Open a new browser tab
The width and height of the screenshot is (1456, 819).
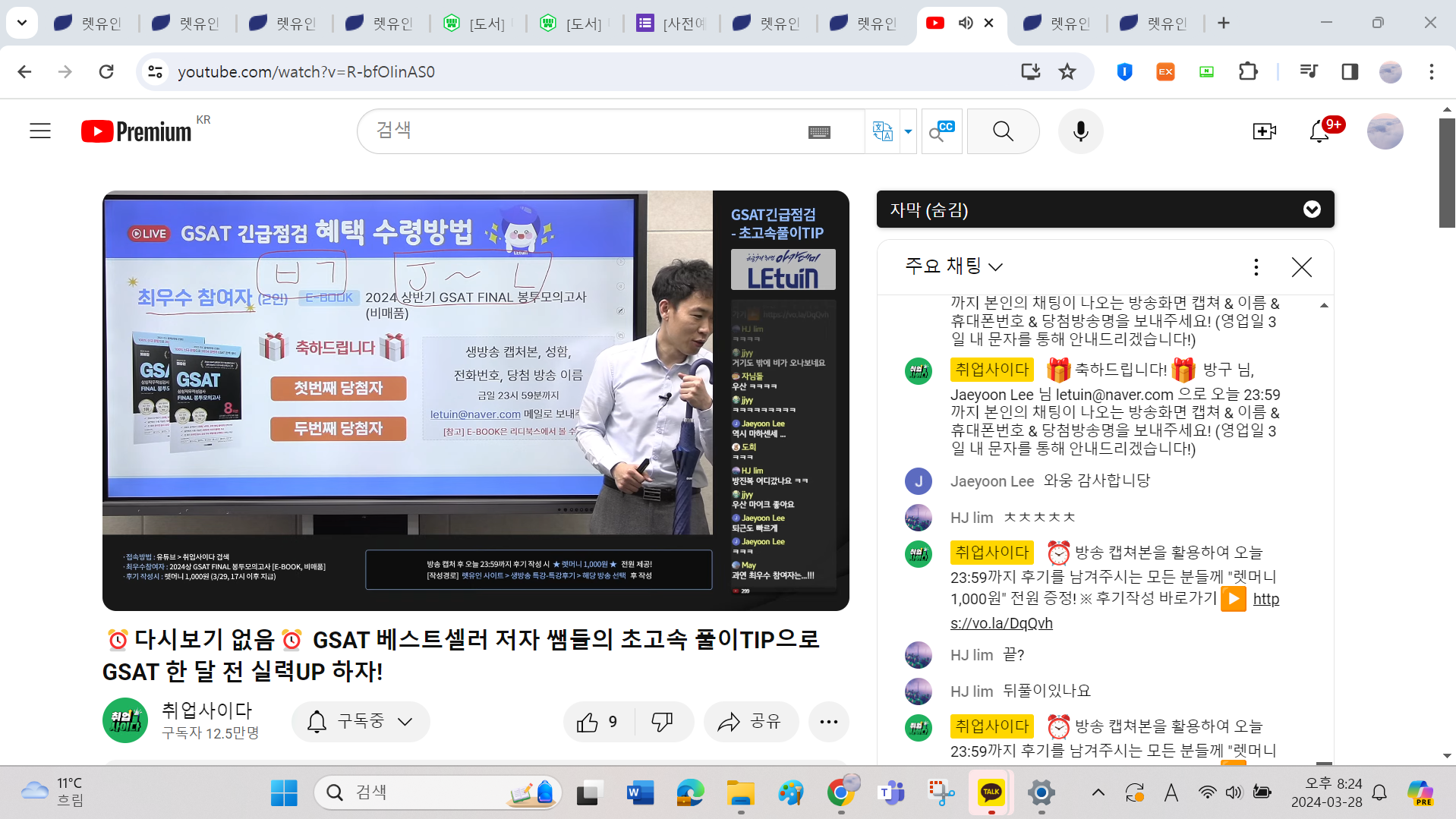(x=1223, y=23)
